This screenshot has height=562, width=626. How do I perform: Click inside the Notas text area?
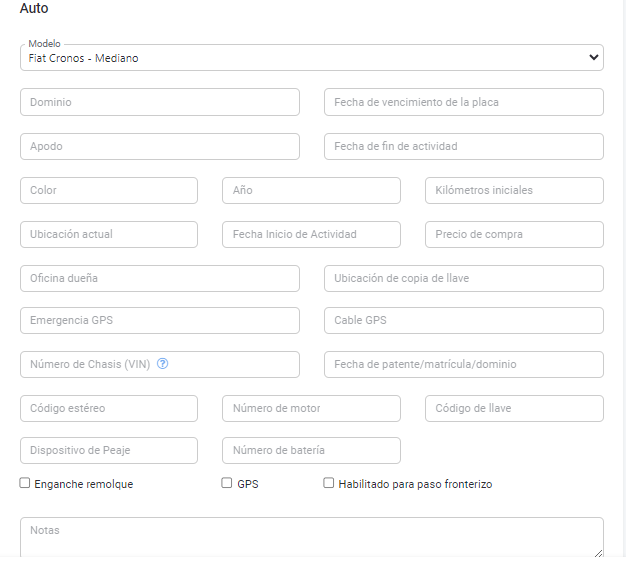[x=311, y=537]
